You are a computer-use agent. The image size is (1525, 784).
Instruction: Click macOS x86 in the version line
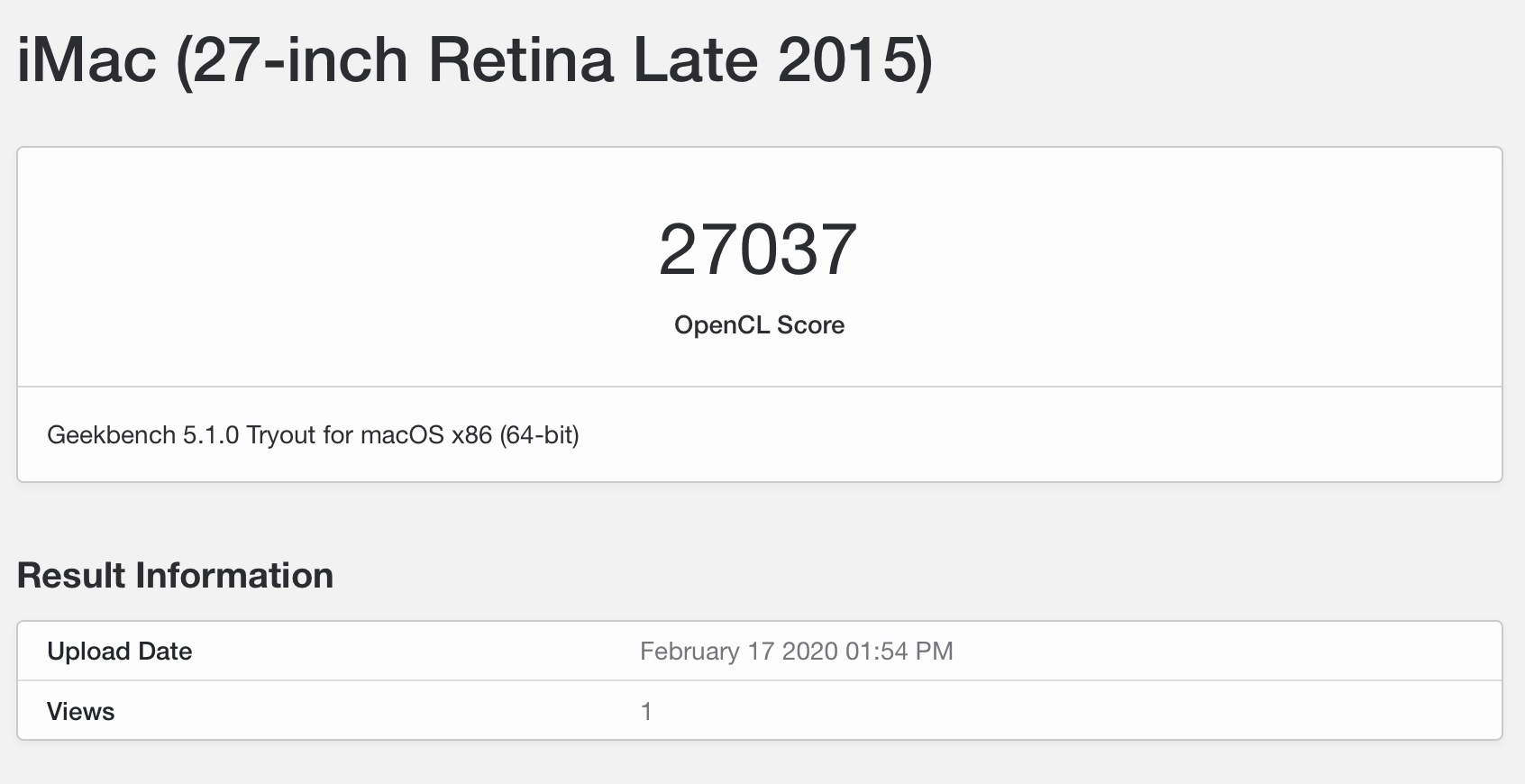[x=426, y=435]
